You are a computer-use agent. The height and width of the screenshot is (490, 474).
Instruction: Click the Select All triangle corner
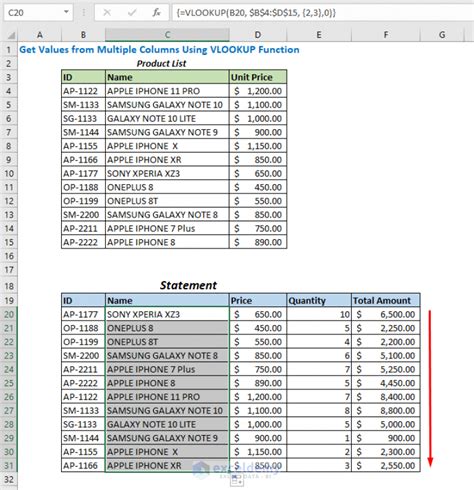point(11,35)
